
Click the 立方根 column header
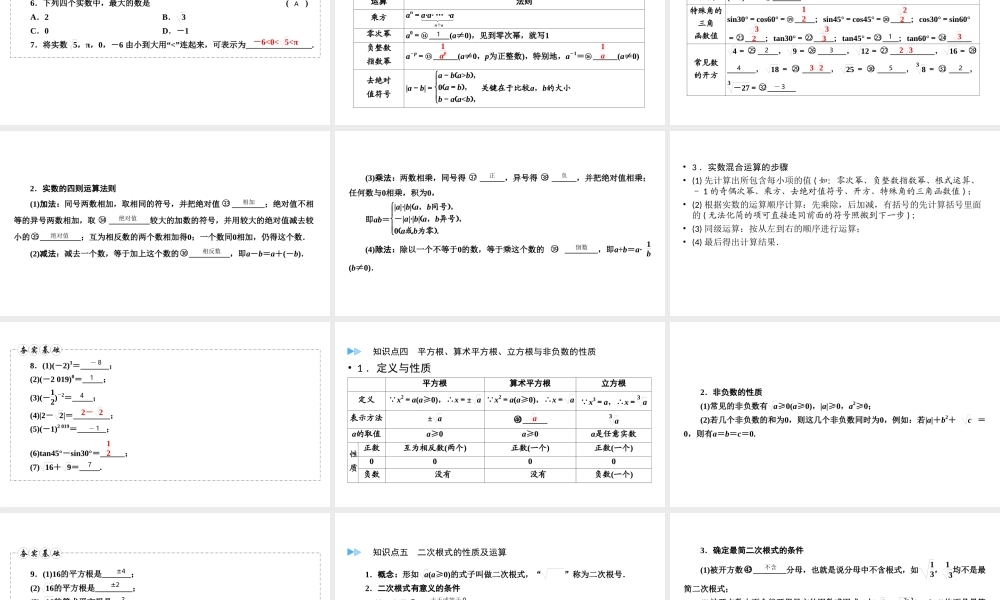tap(614, 383)
